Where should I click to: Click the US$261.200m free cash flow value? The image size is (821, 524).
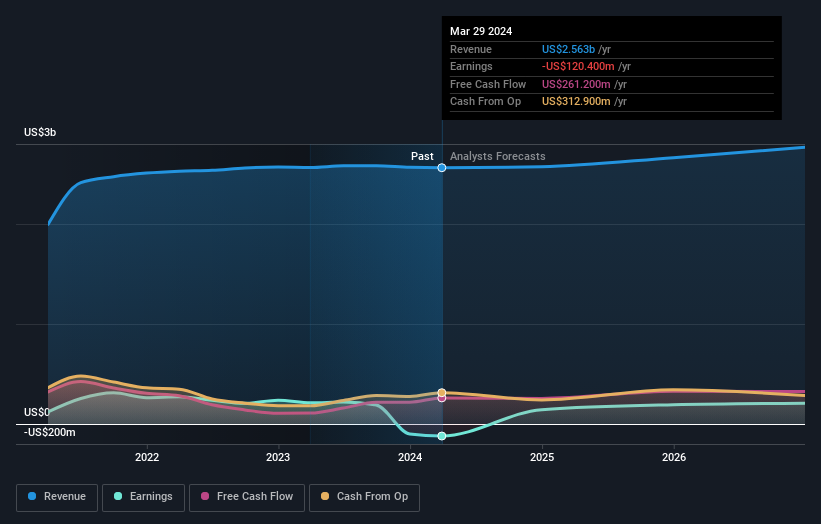[x=576, y=84]
